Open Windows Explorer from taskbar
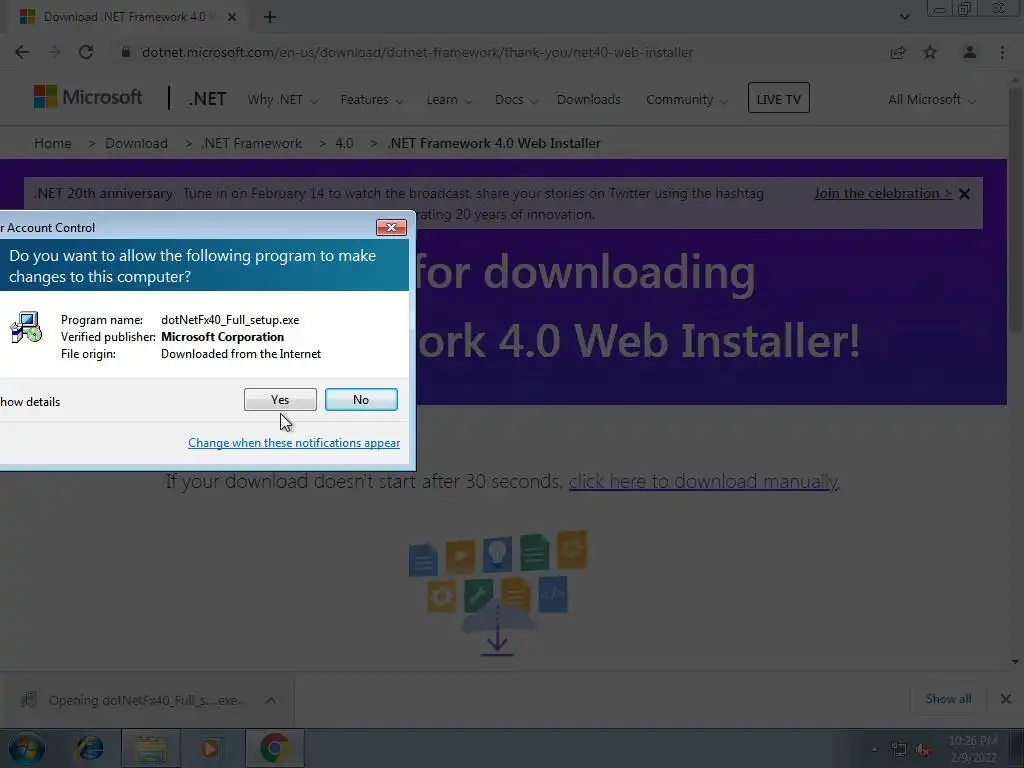 coord(150,748)
